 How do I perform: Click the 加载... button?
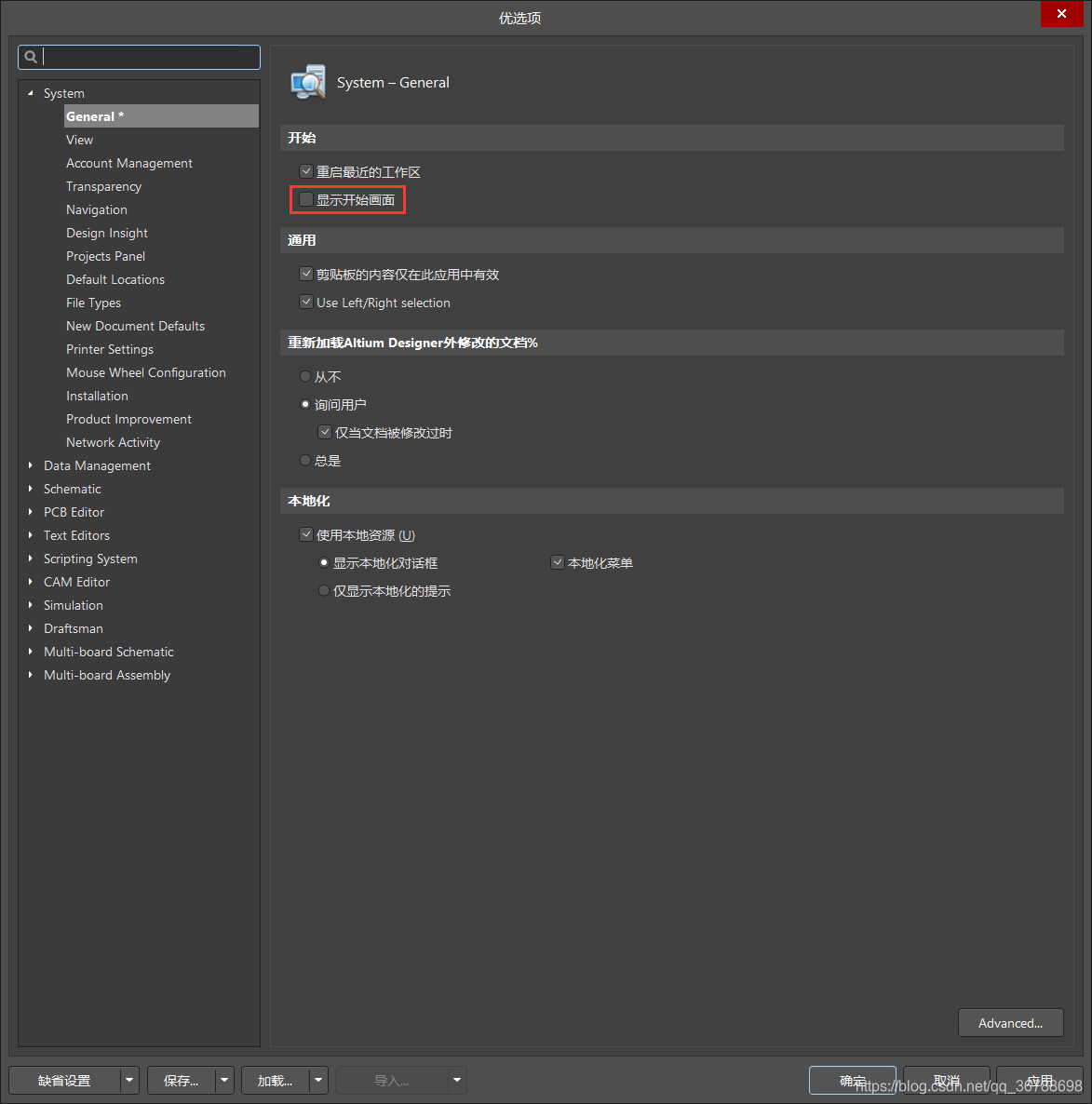pos(276,1080)
